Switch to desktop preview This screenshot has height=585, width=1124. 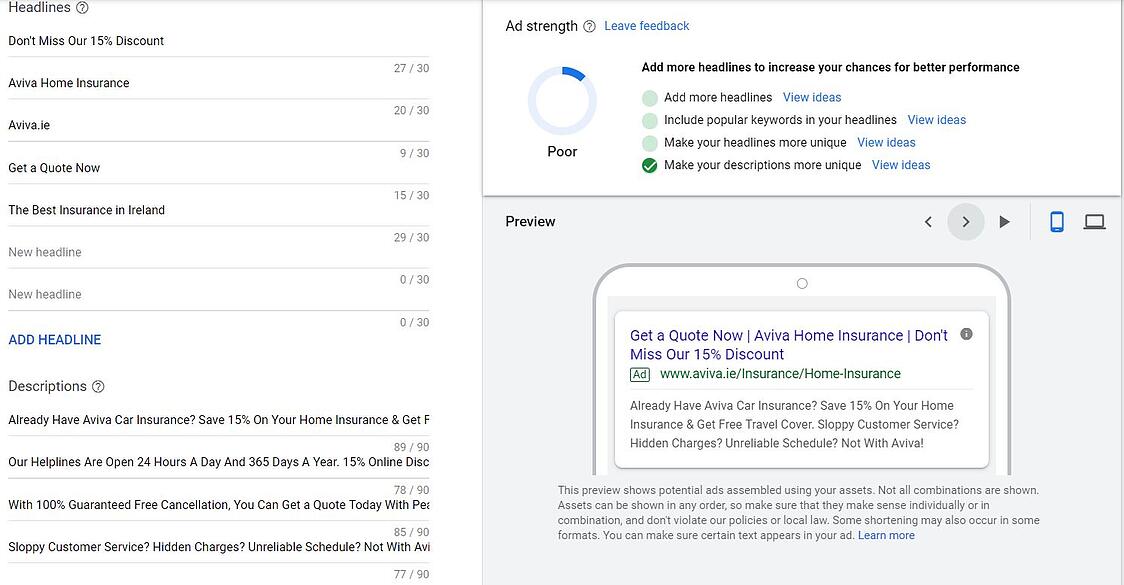pyautogui.click(x=1095, y=222)
